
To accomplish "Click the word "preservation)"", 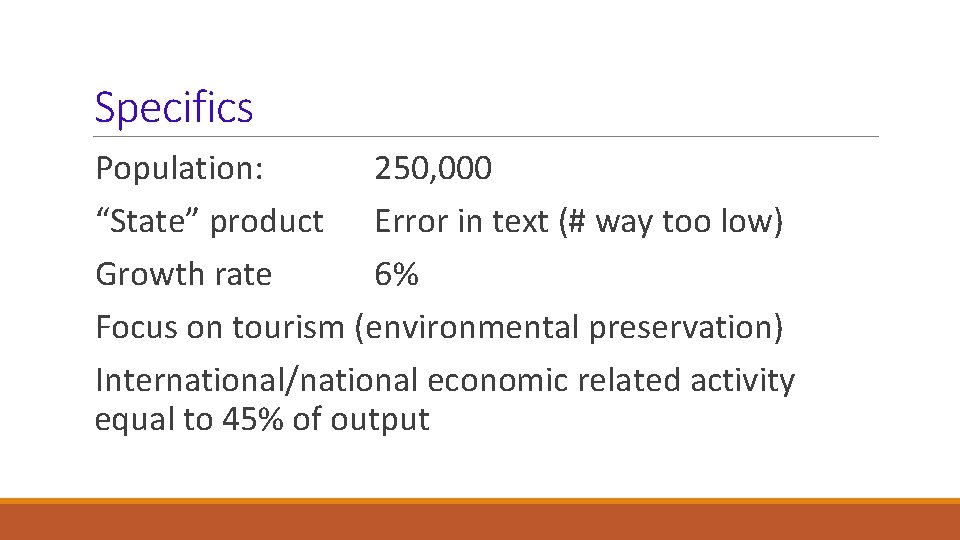I will tap(687, 327).
